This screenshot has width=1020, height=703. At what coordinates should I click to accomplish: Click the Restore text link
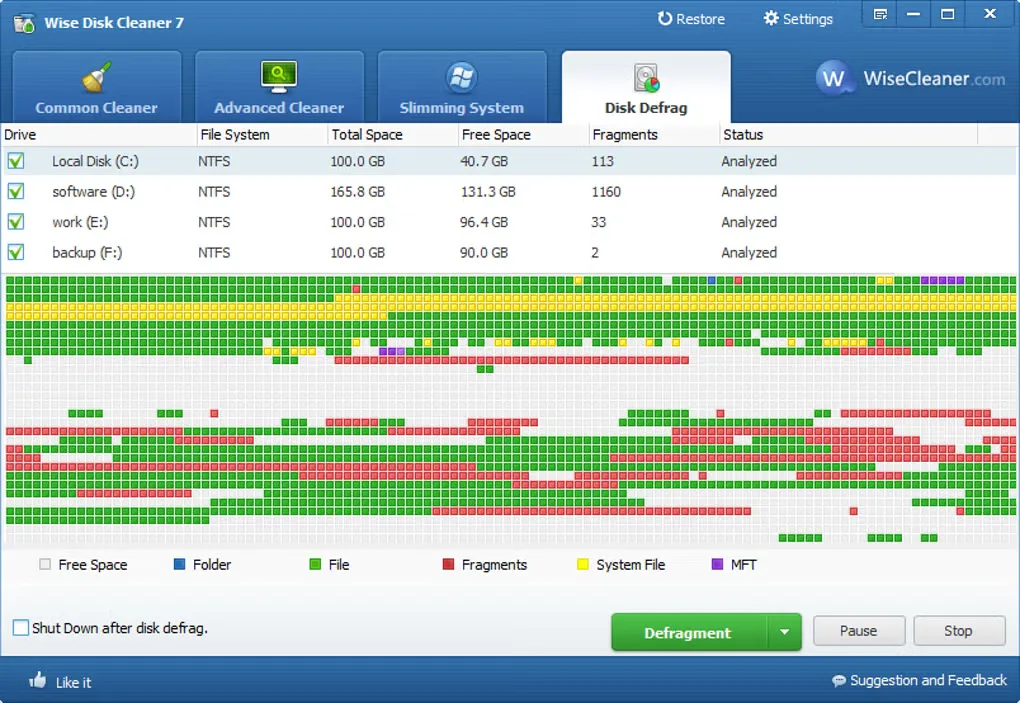(701, 20)
